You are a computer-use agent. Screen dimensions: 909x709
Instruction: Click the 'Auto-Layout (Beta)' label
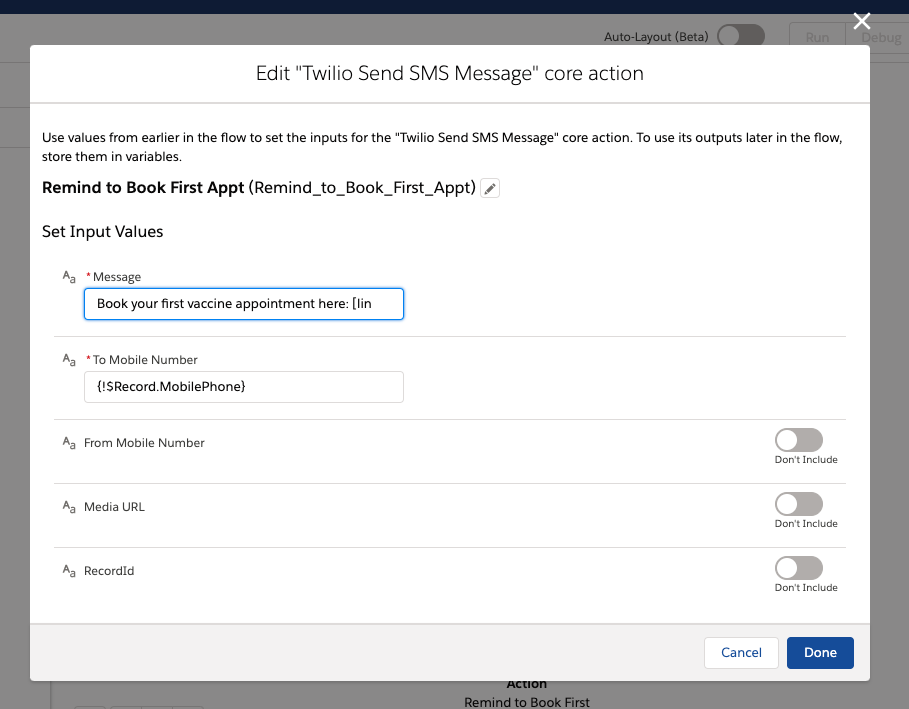(x=656, y=37)
